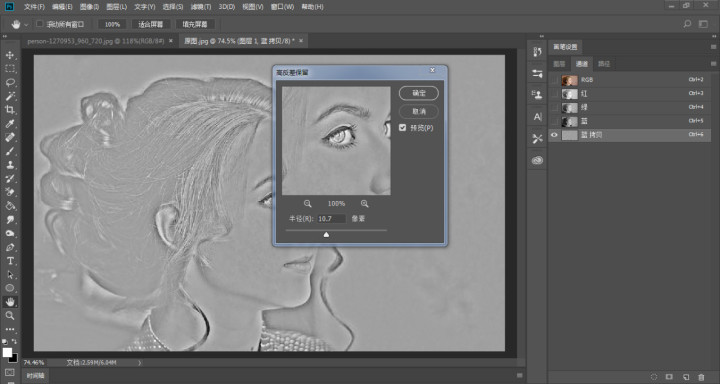Open the 图像(I) menu

click(89, 7)
